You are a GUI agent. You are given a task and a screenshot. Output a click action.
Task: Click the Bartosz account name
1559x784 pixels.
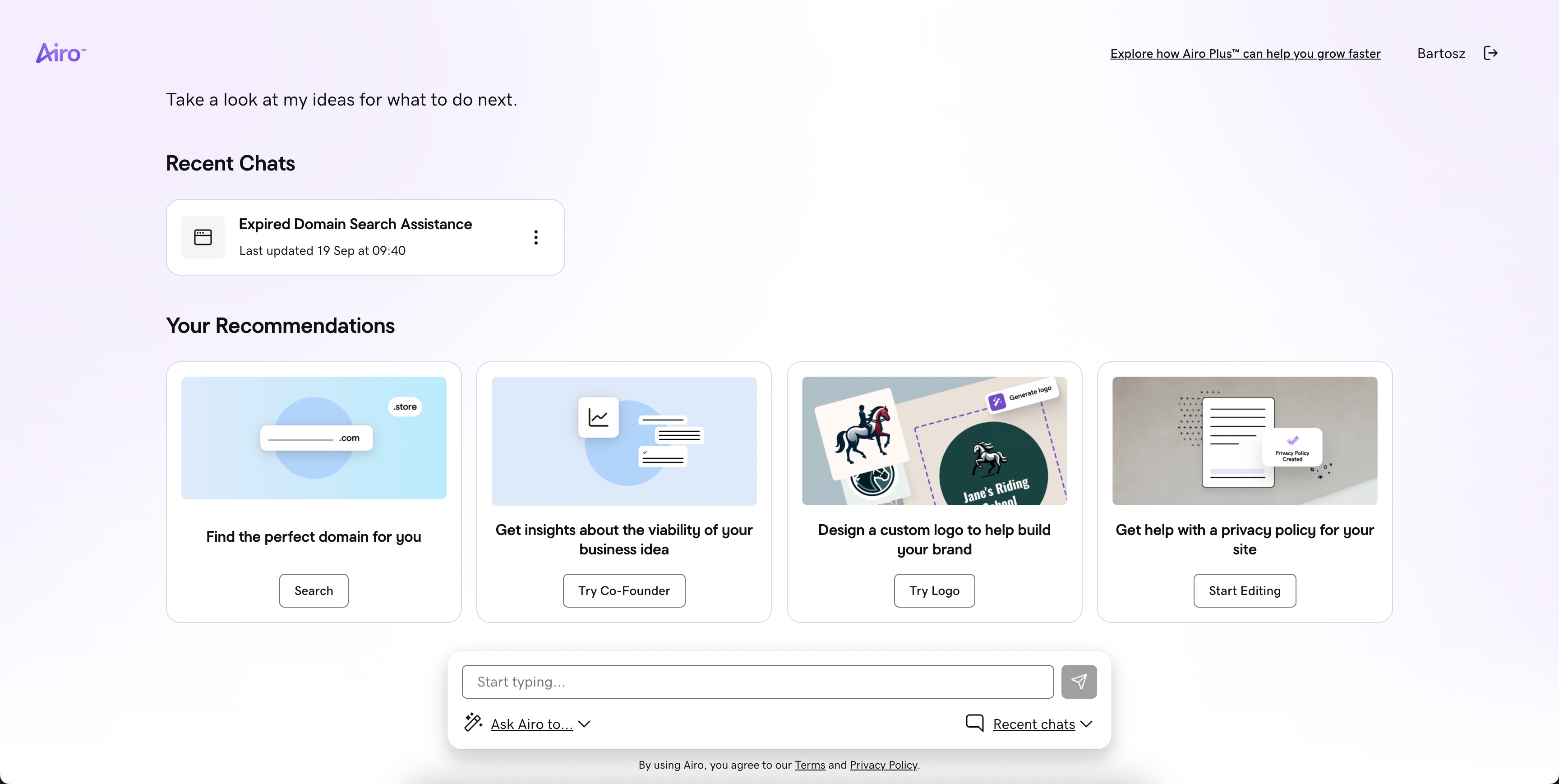coord(1441,53)
